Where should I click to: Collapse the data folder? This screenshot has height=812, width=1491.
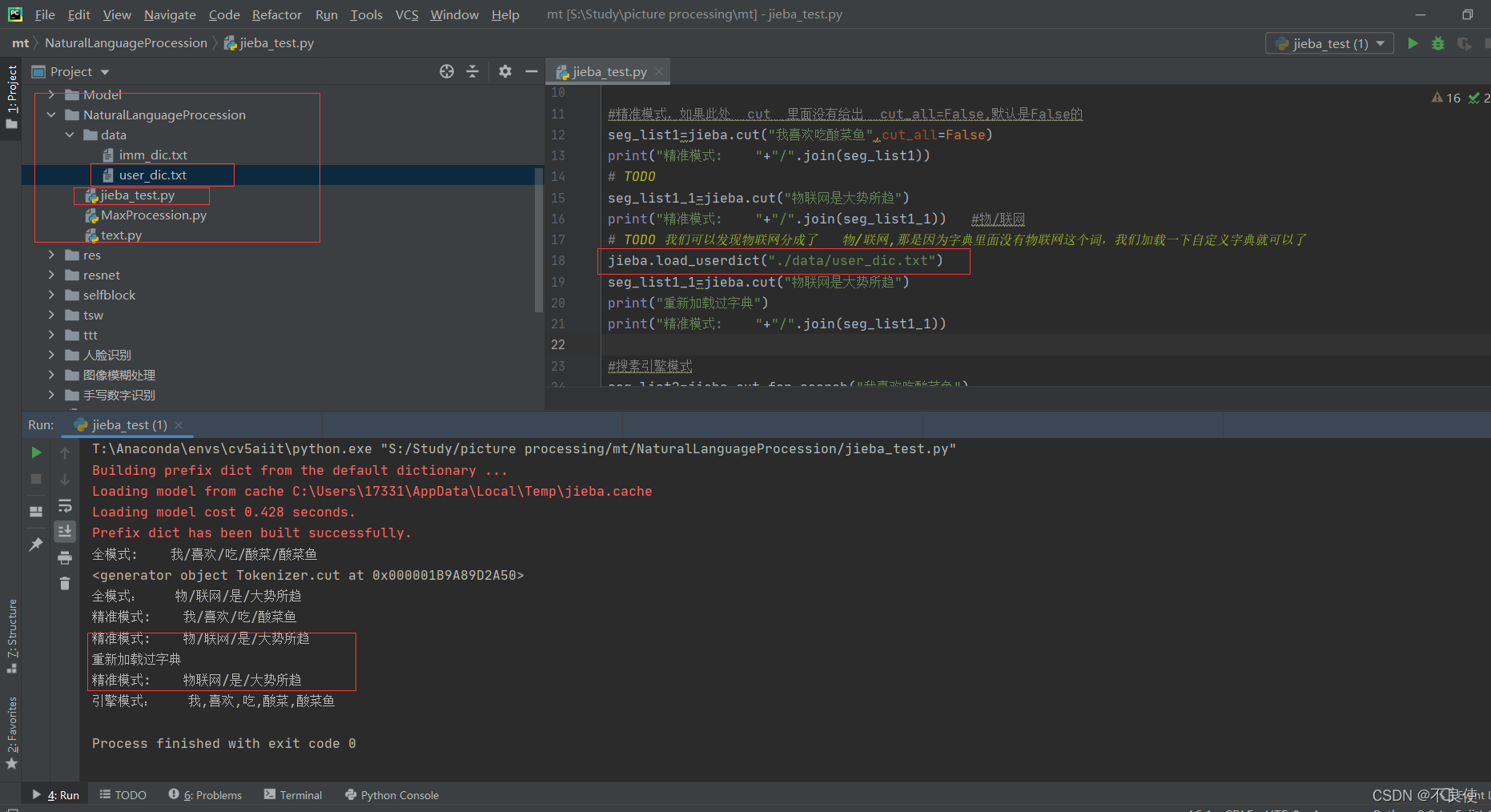click(70, 135)
